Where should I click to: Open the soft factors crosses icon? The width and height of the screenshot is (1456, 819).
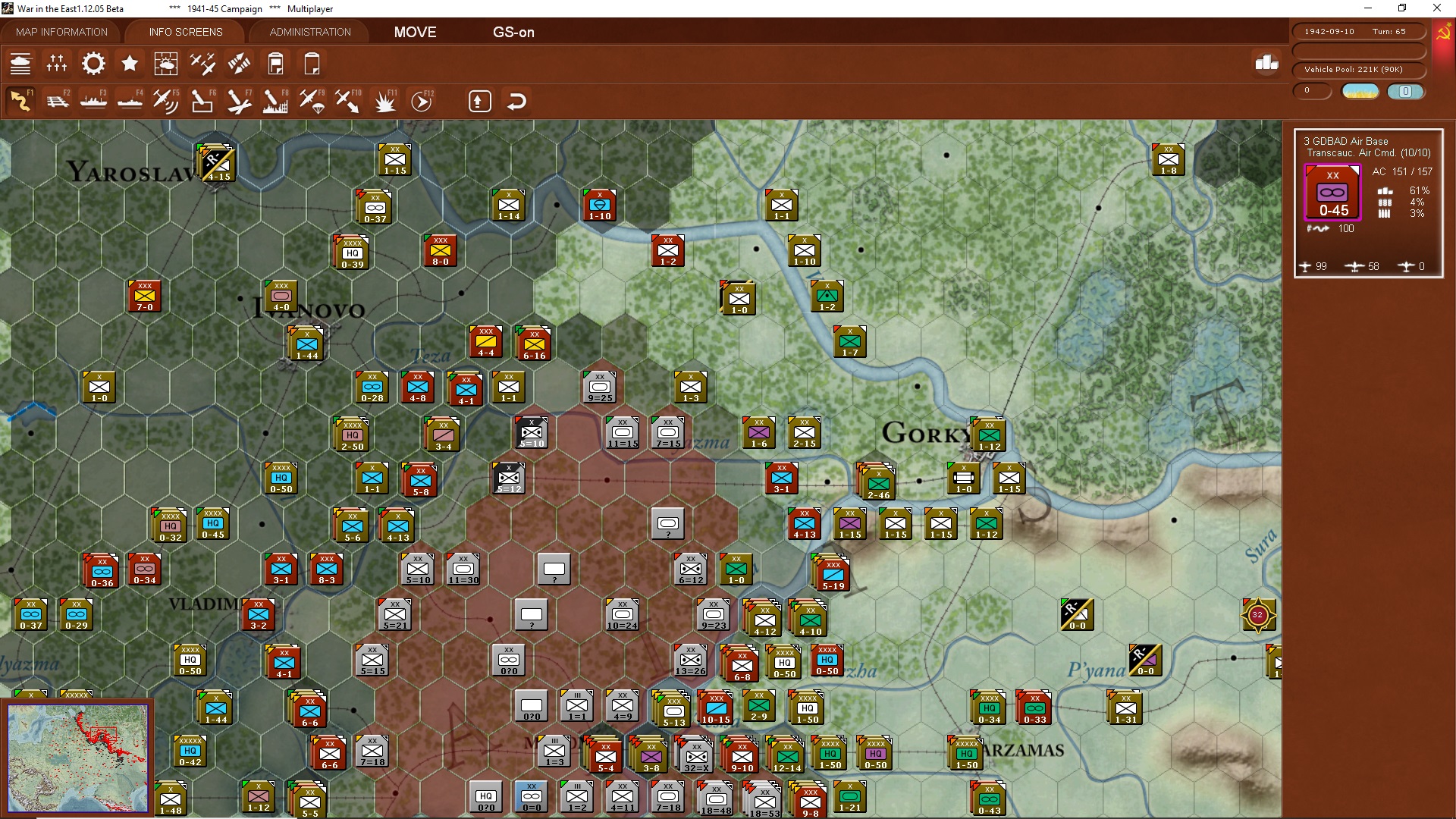[57, 64]
